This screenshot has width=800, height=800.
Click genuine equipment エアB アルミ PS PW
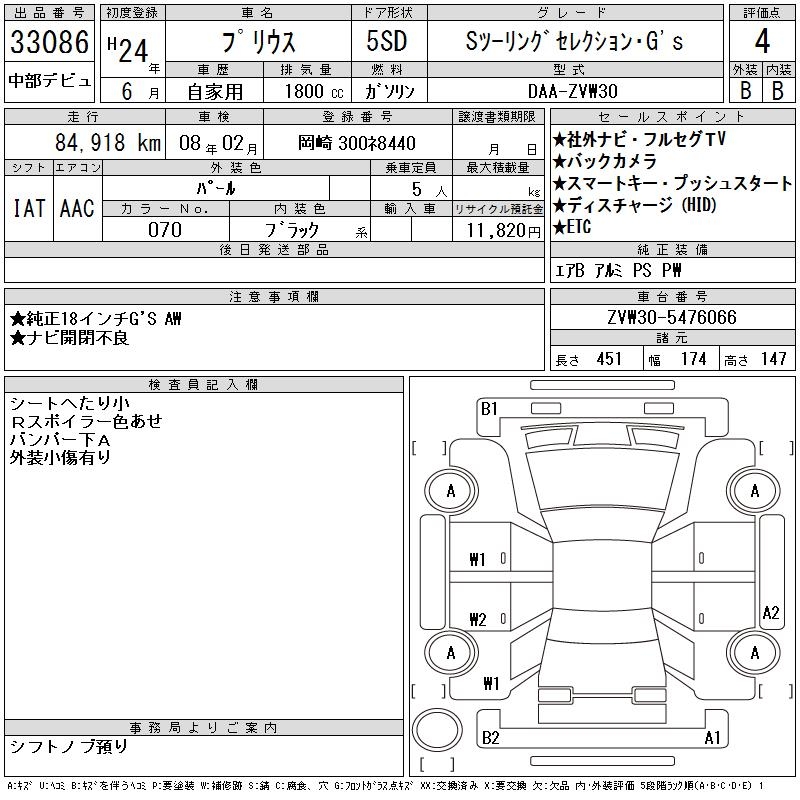pos(618,270)
